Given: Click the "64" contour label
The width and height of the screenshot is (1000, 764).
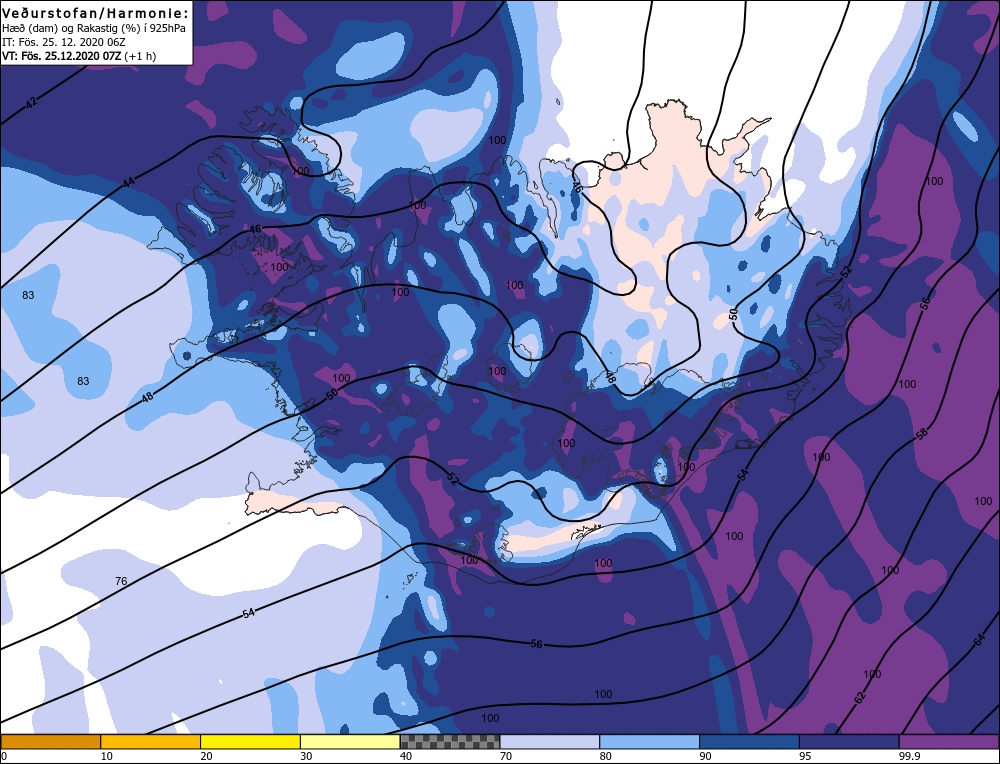Looking at the screenshot, I should (x=980, y=641).
